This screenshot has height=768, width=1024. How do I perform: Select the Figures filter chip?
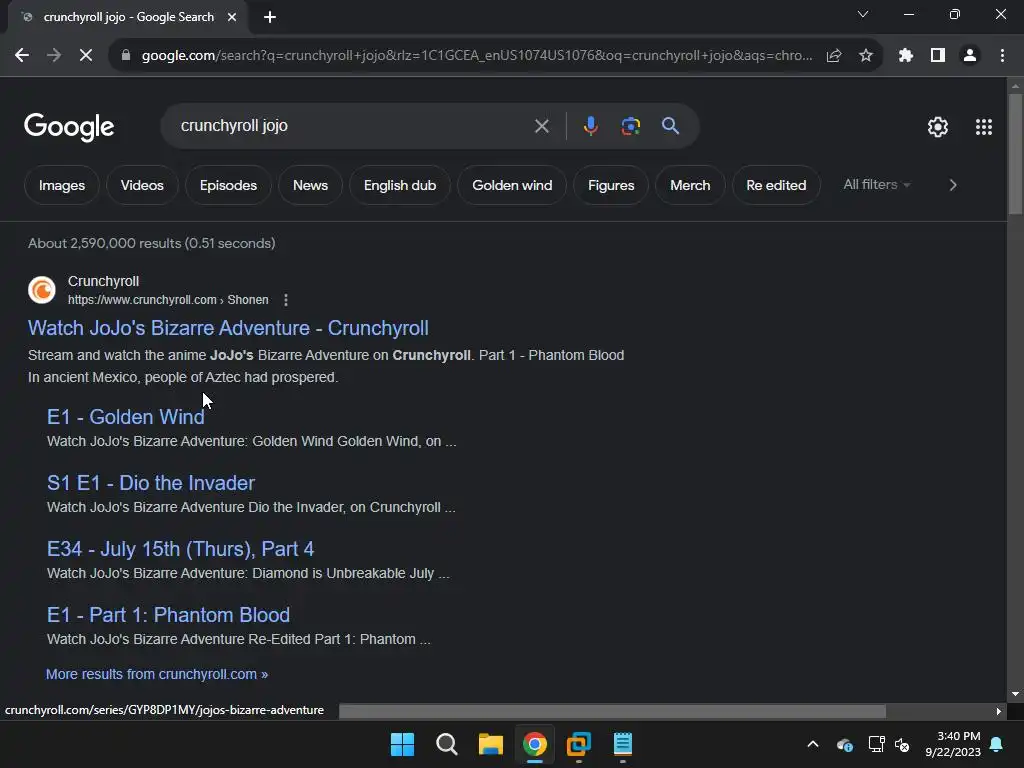[x=611, y=185]
